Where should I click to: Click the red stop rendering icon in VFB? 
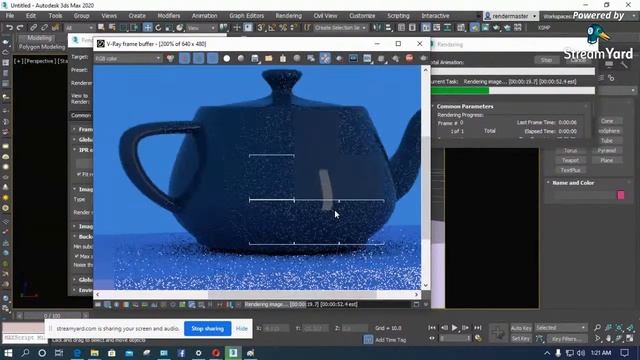coord(409,58)
